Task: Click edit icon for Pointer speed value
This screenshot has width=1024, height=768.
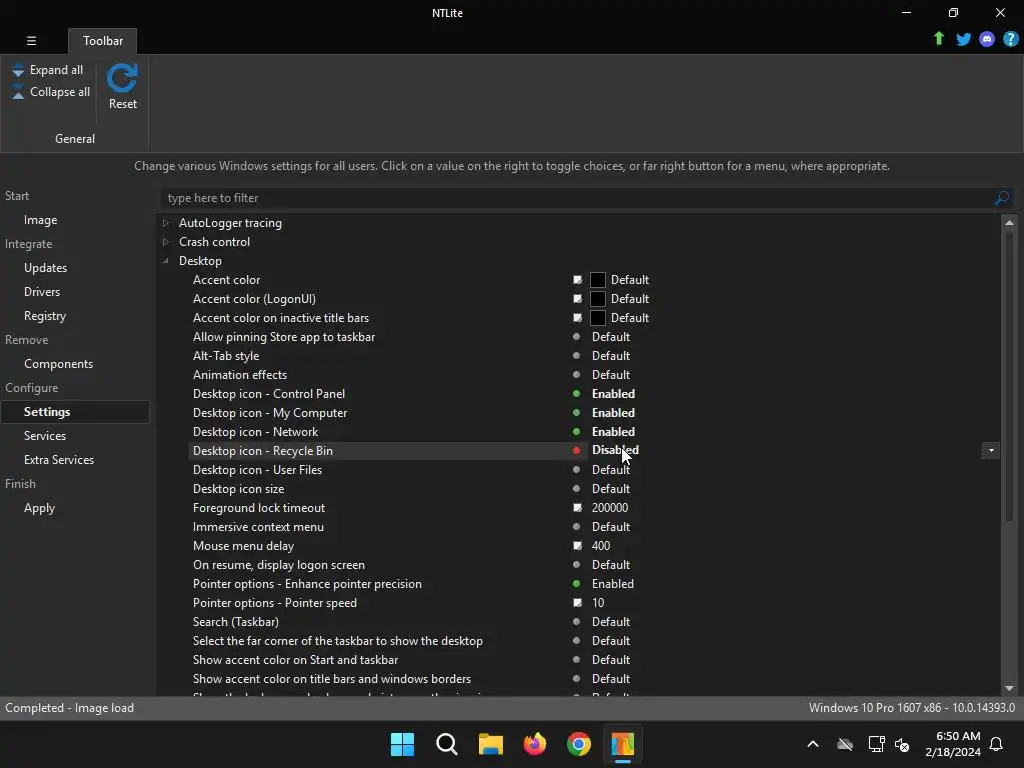Action: (577, 603)
